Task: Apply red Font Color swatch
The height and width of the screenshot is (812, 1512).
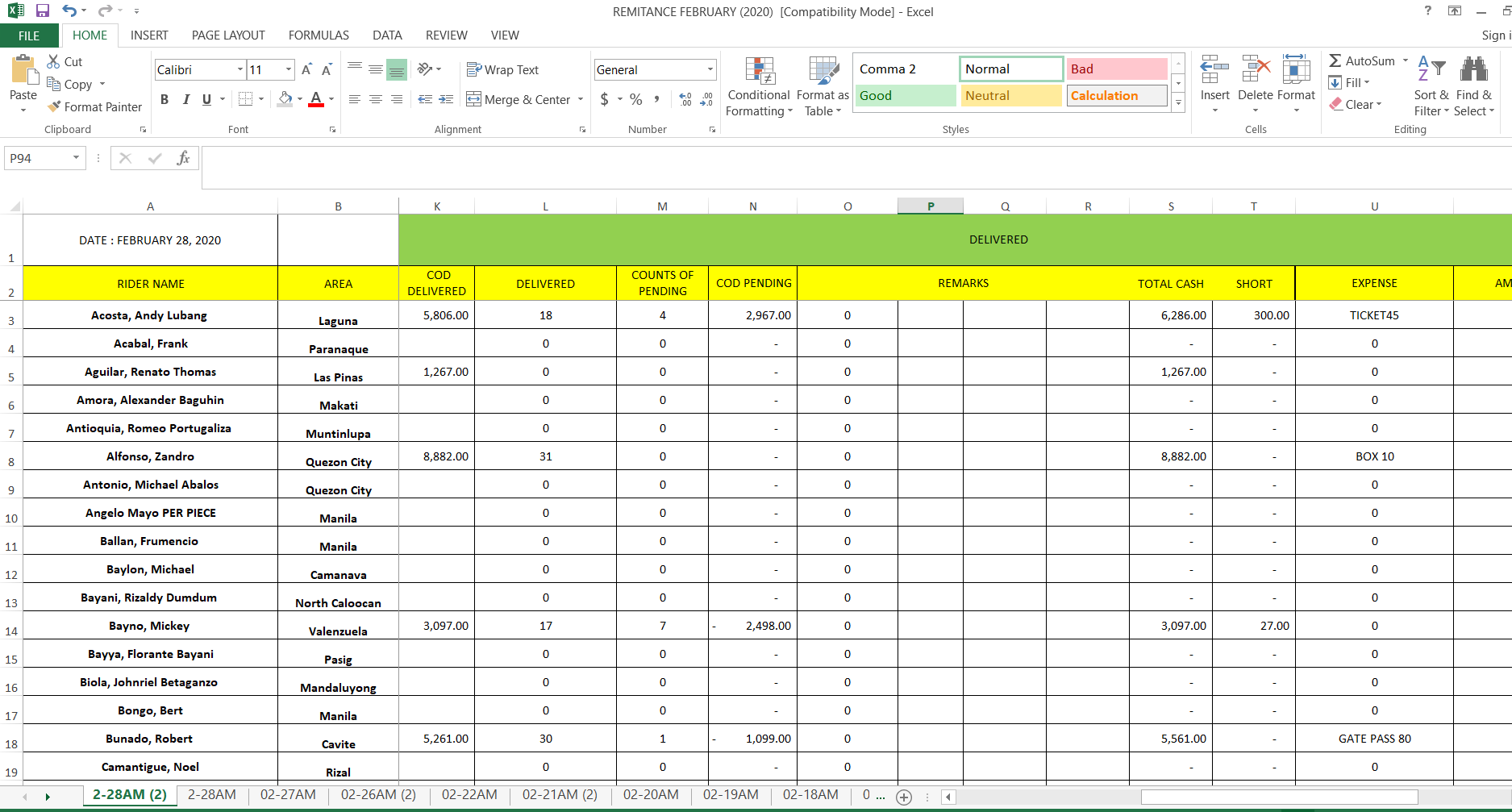Action: (316, 99)
